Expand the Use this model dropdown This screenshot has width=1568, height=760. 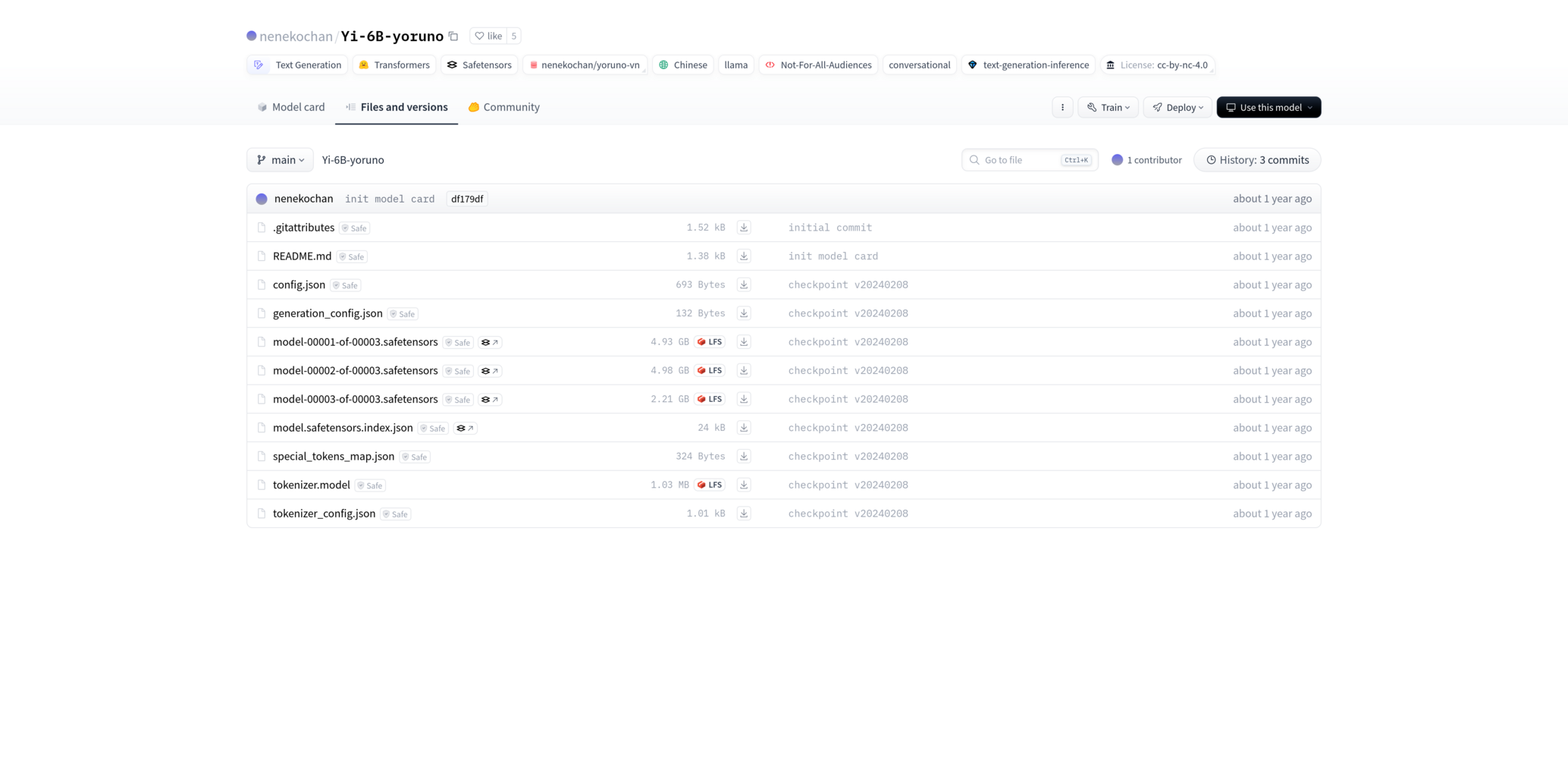[x=1268, y=108]
